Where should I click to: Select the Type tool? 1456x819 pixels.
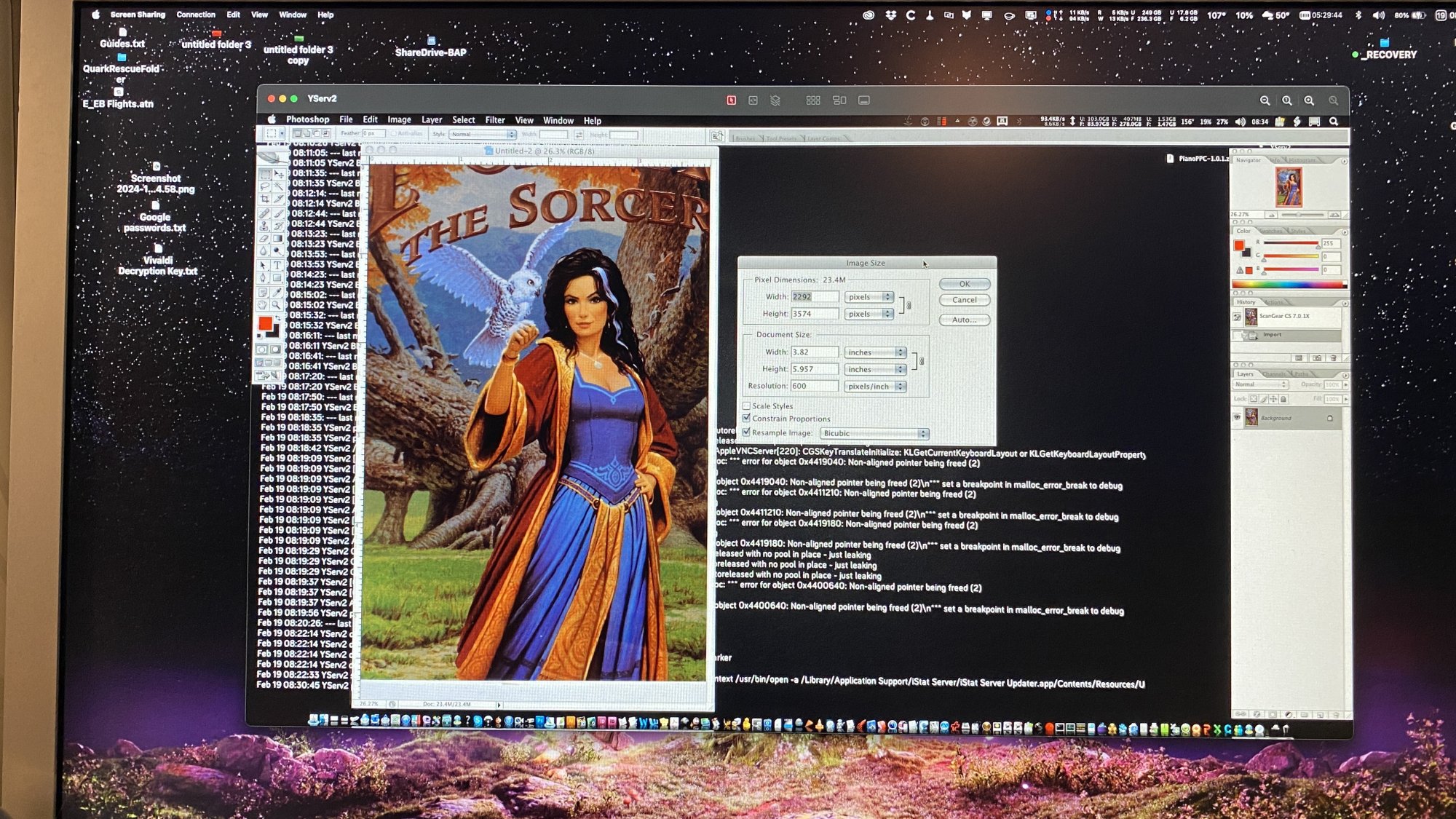[x=277, y=265]
